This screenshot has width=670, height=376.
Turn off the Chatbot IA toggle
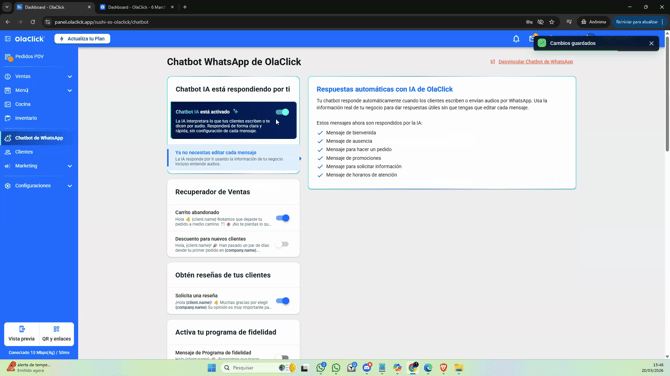(x=282, y=112)
